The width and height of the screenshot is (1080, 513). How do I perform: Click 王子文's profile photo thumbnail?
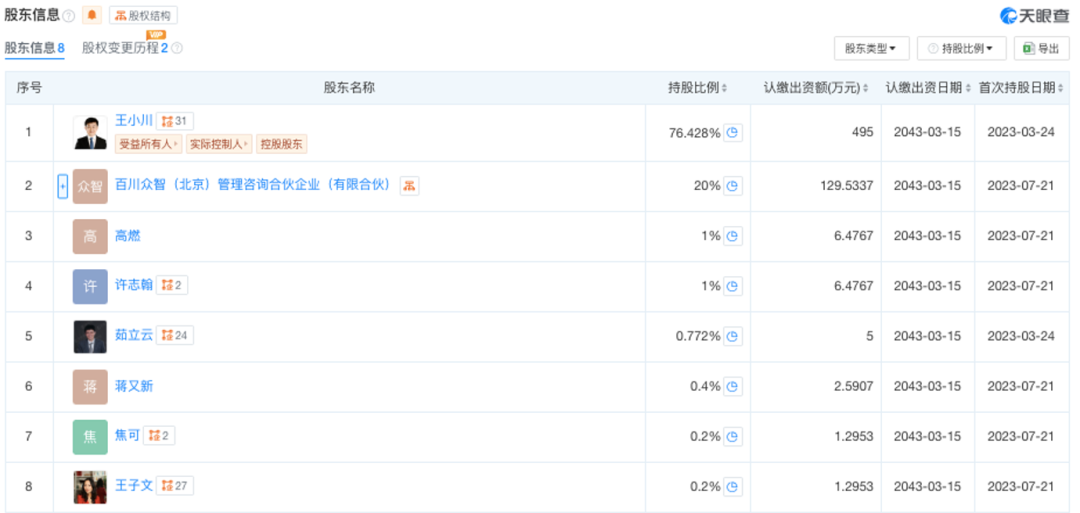[90, 486]
